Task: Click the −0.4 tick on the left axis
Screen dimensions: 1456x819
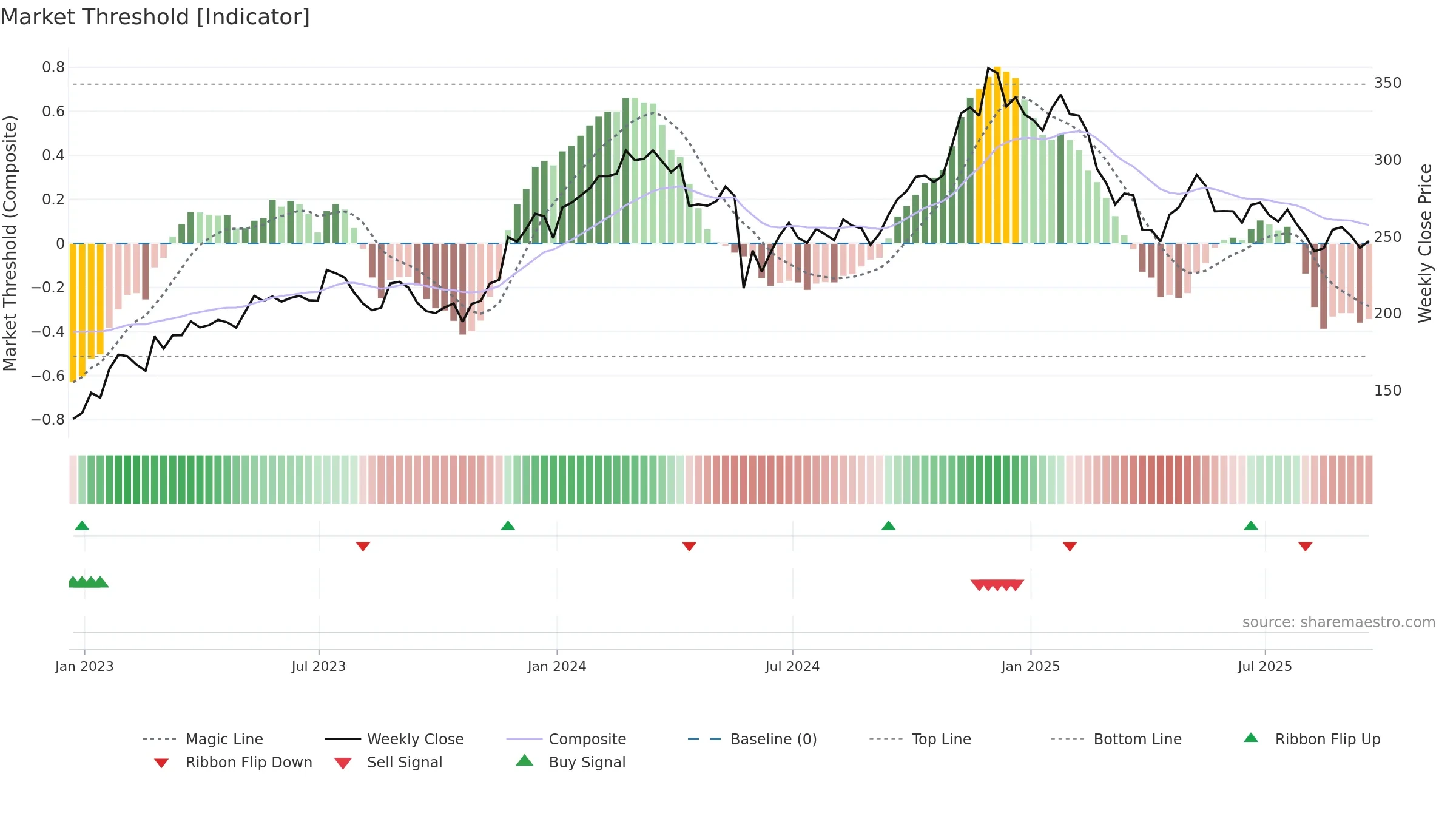Action: pos(48,331)
